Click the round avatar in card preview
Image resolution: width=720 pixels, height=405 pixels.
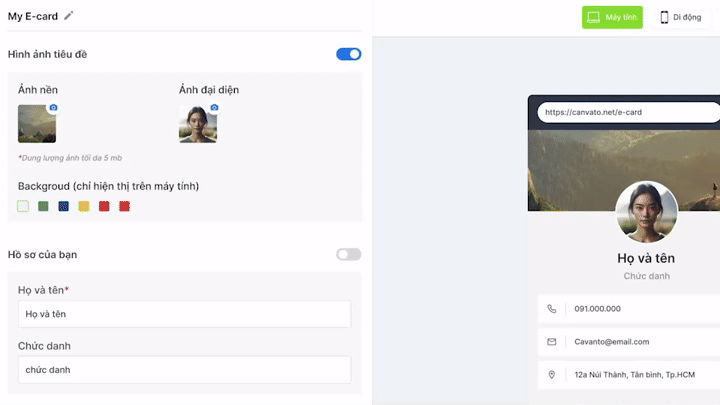pos(646,212)
